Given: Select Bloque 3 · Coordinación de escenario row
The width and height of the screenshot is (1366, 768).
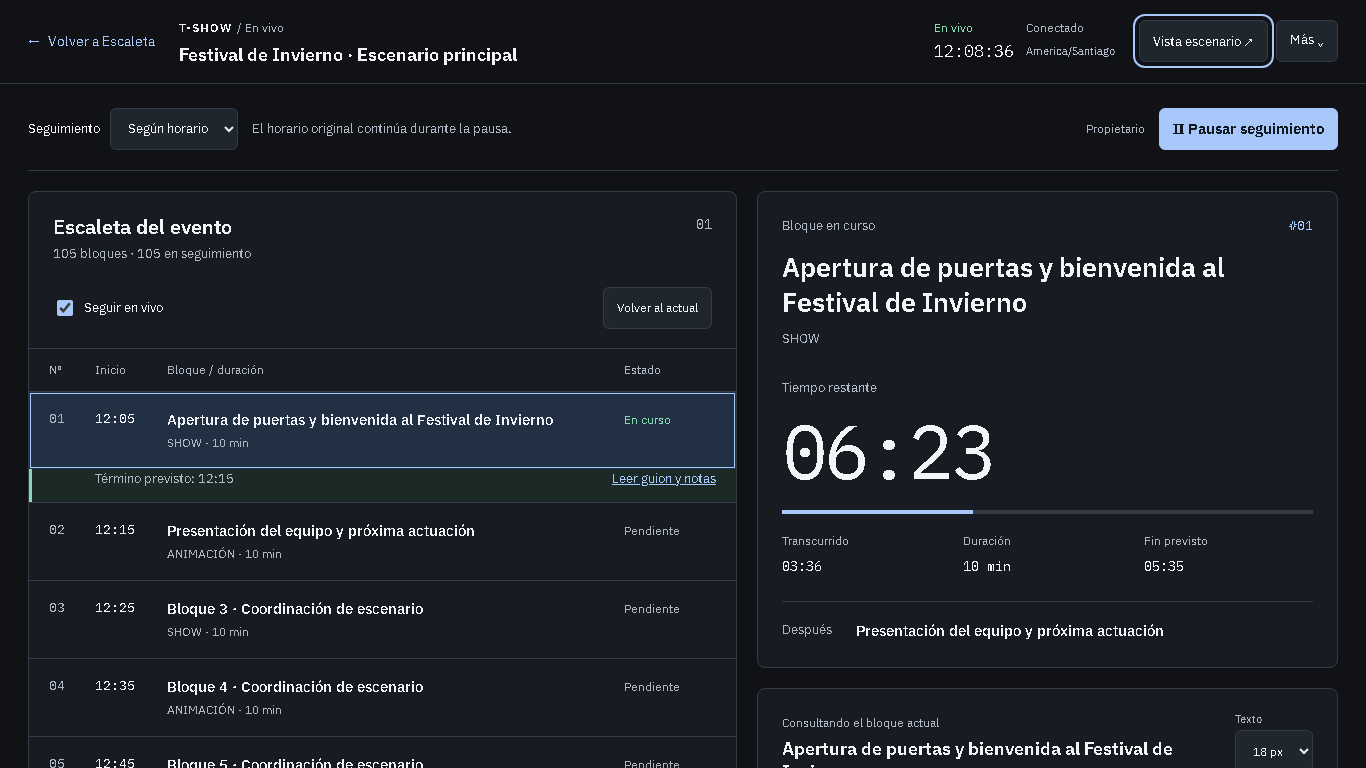Looking at the screenshot, I should pyautogui.click(x=382, y=619).
